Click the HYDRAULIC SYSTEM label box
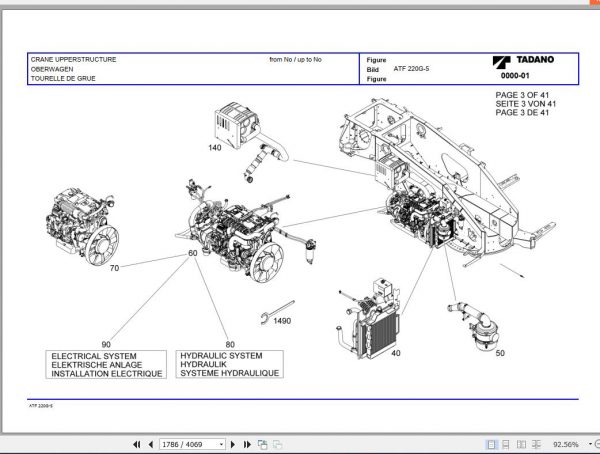The image size is (600, 454). pos(230,364)
